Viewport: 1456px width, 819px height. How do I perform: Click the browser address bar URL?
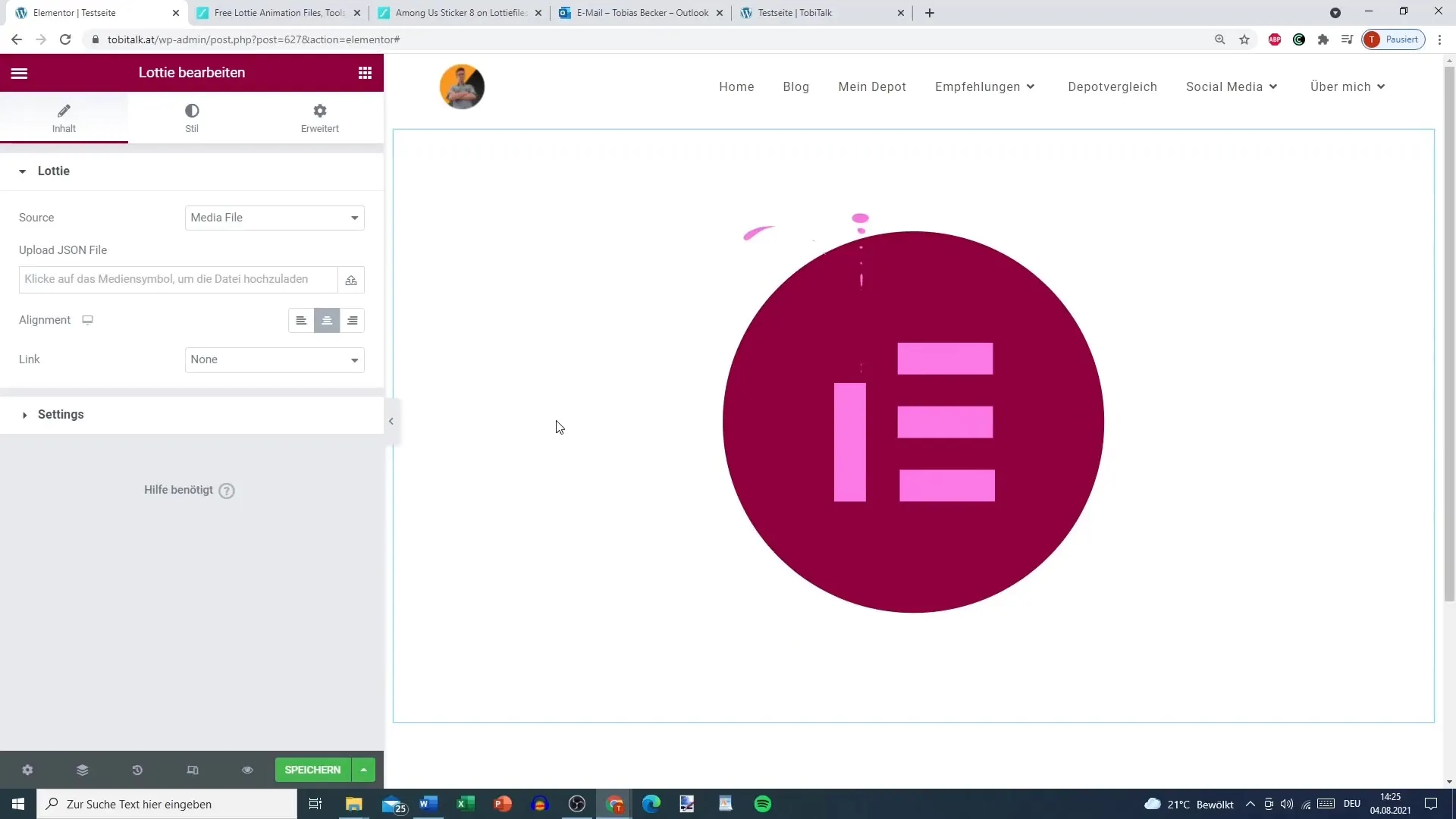(253, 39)
